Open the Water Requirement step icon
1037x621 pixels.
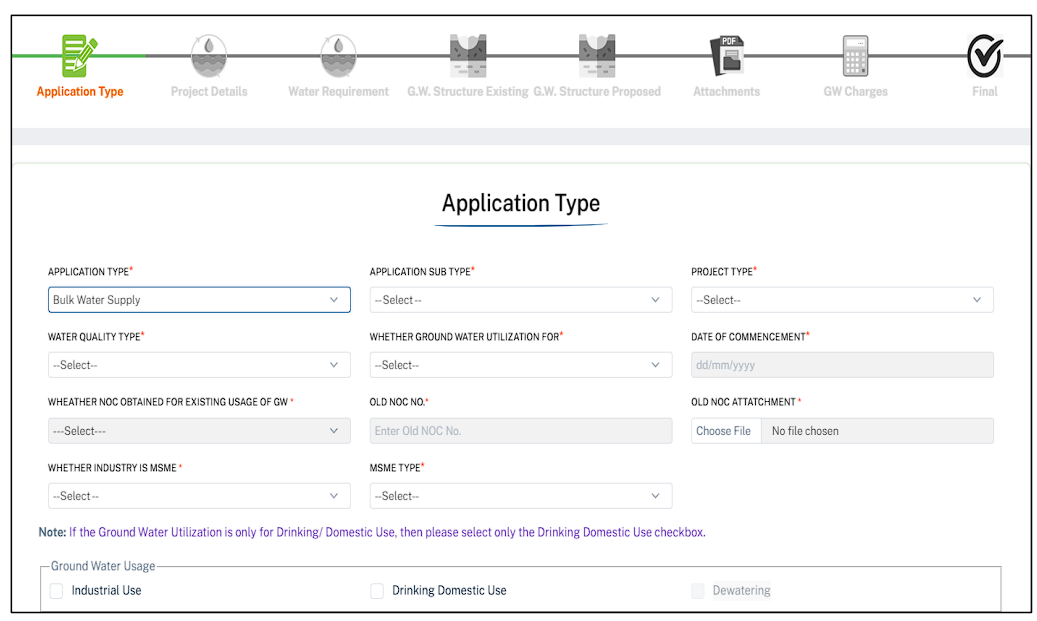pyautogui.click(x=338, y=55)
